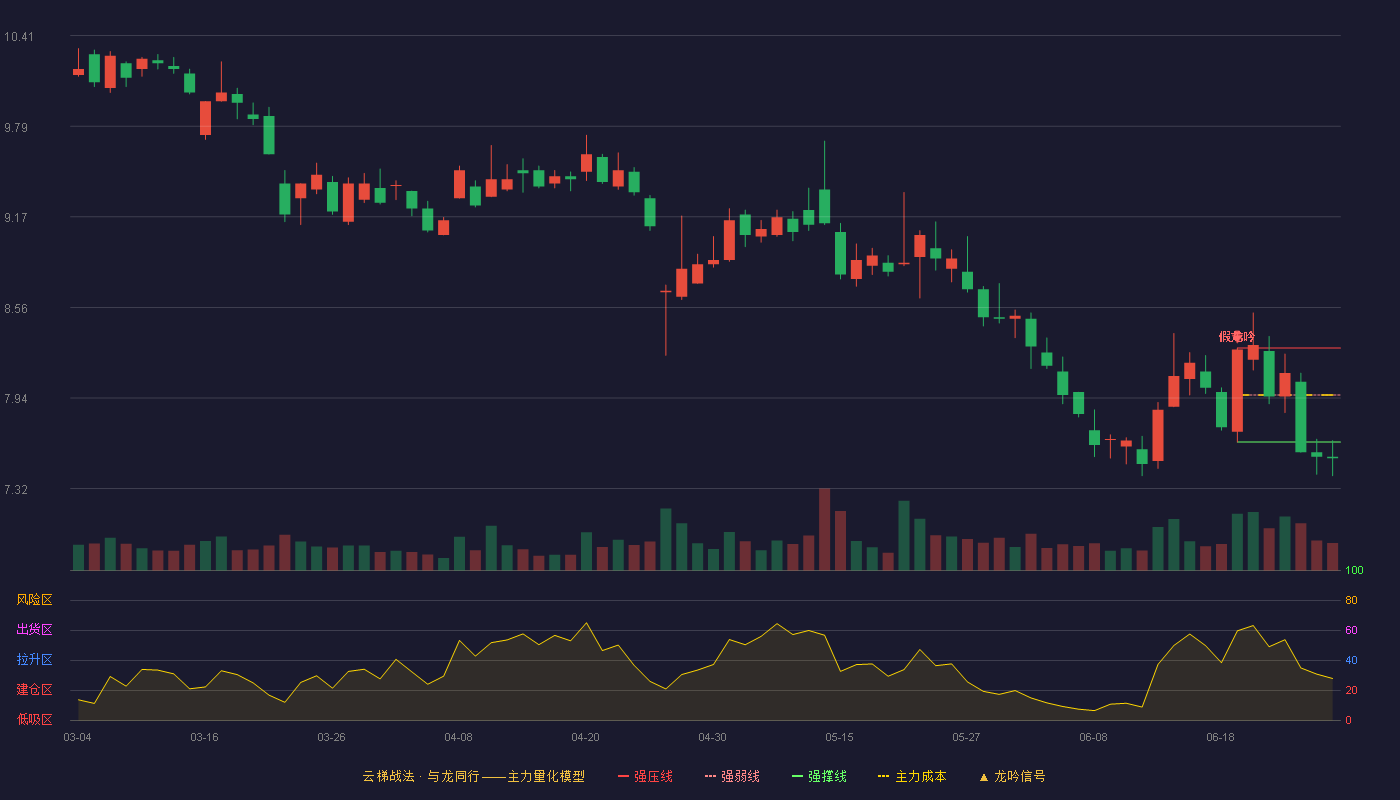Click the 风险区 zone label
Image resolution: width=1400 pixels, height=800 pixels.
34,600
